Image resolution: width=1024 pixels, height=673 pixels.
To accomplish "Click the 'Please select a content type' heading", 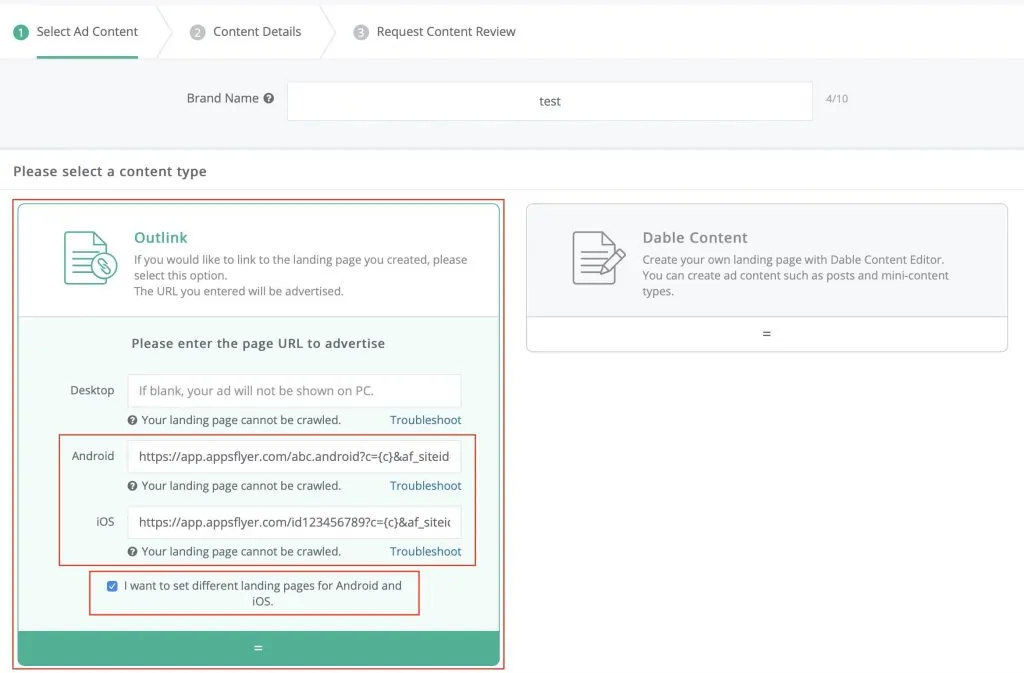I will click(110, 172).
